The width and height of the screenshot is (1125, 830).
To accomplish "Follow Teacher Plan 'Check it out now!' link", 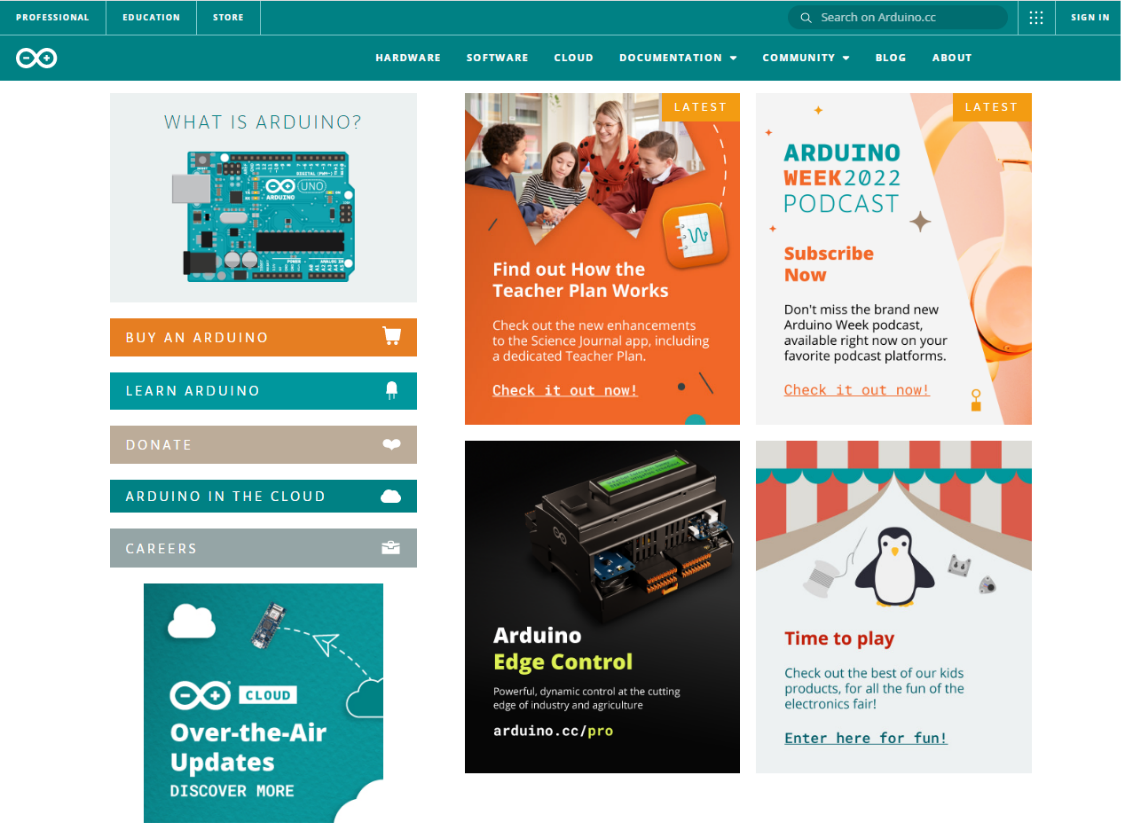I will click(x=565, y=390).
